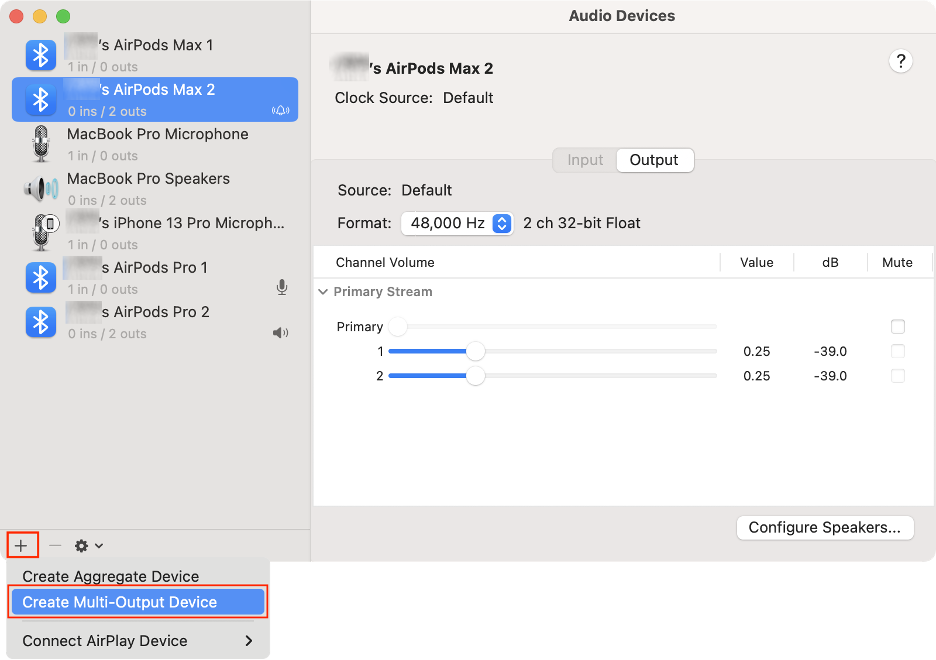Click the Value column header
Image resolution: width=936 pixels, height=660 pixels.
(x=756, y=263)
